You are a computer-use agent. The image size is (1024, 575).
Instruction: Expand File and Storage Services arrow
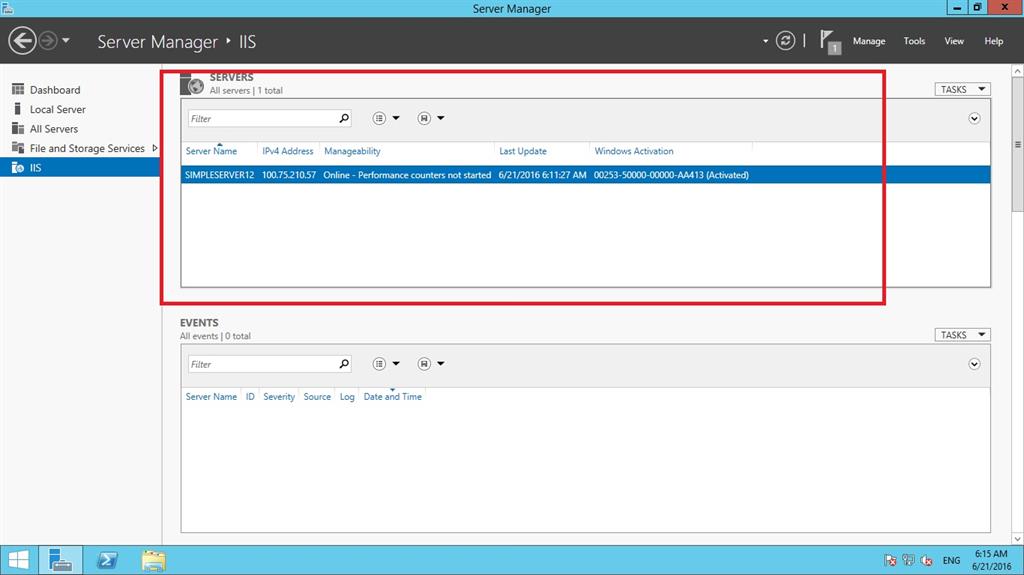click(155, 148)
